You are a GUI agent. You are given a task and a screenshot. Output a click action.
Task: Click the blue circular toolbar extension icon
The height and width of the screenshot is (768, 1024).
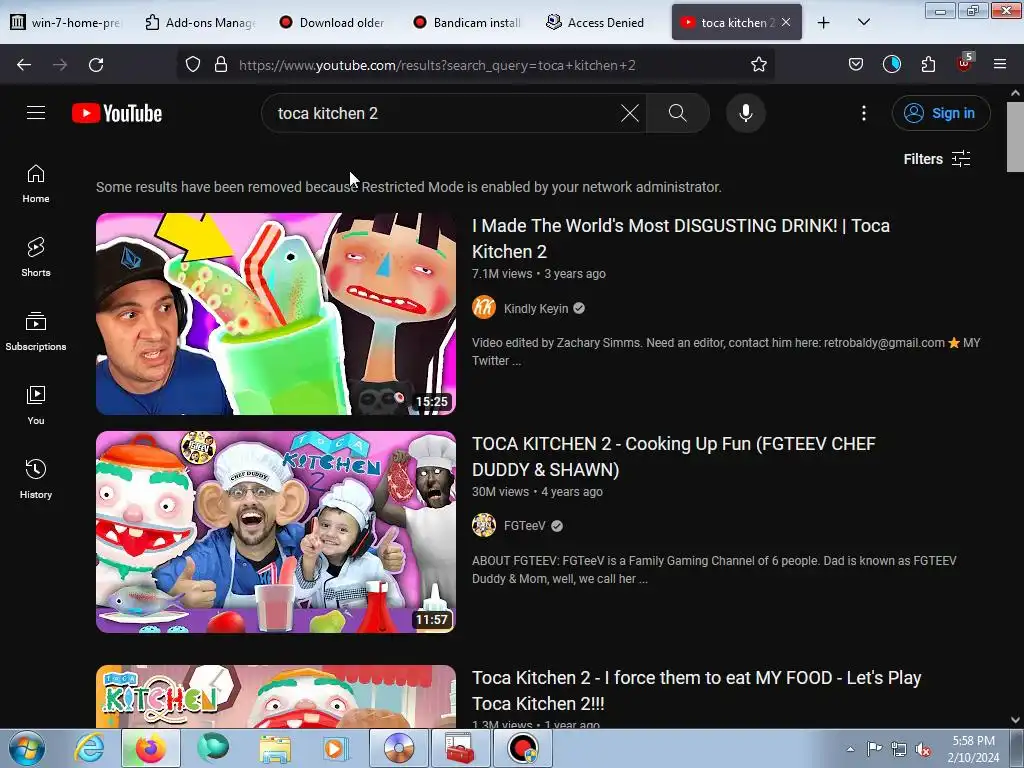(891, 65)
